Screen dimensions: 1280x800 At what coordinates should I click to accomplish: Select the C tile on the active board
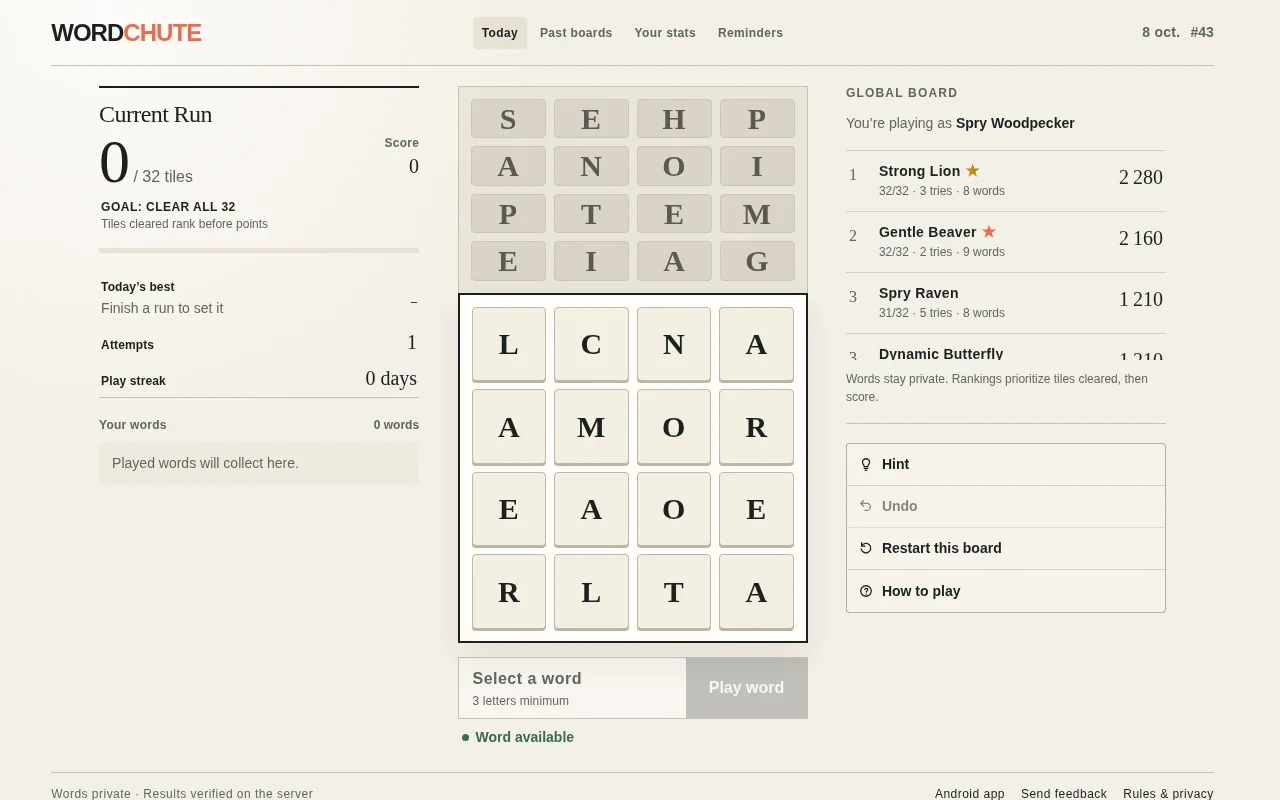(591, 344)
